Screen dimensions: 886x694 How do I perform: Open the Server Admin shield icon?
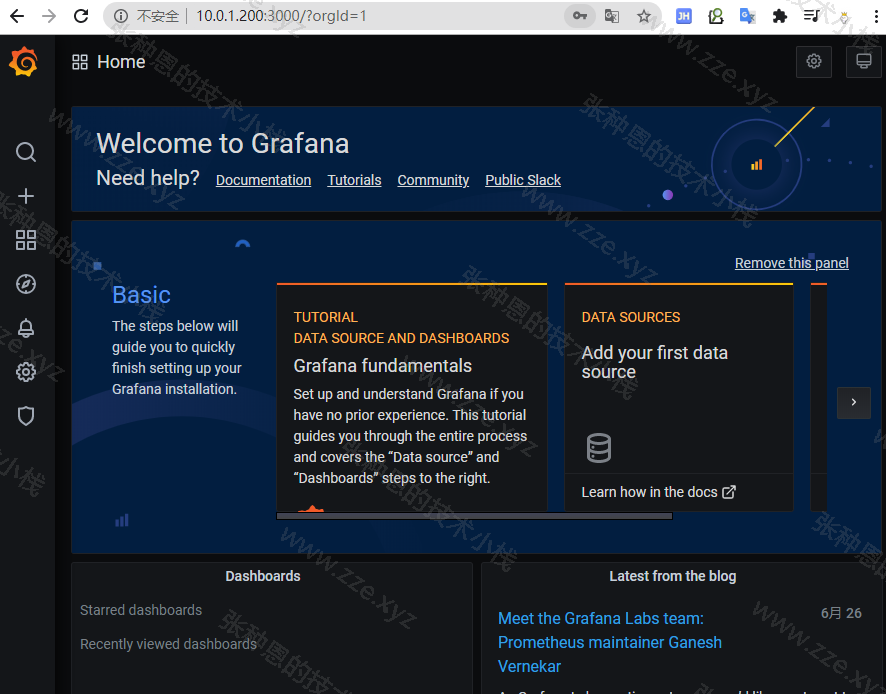pyautogui.click(x=25, y=416)
